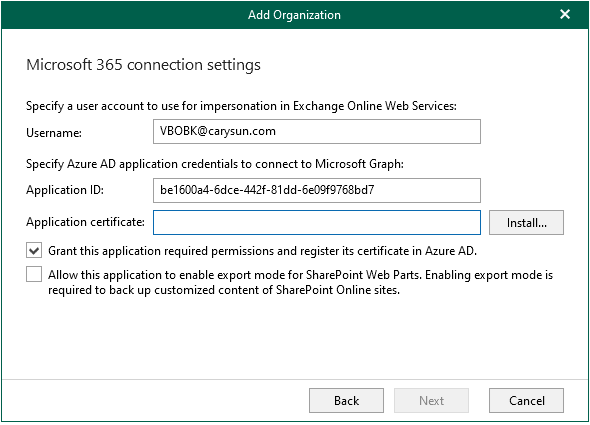
Task: Select the Application certificate field
Action: (316, 222)
